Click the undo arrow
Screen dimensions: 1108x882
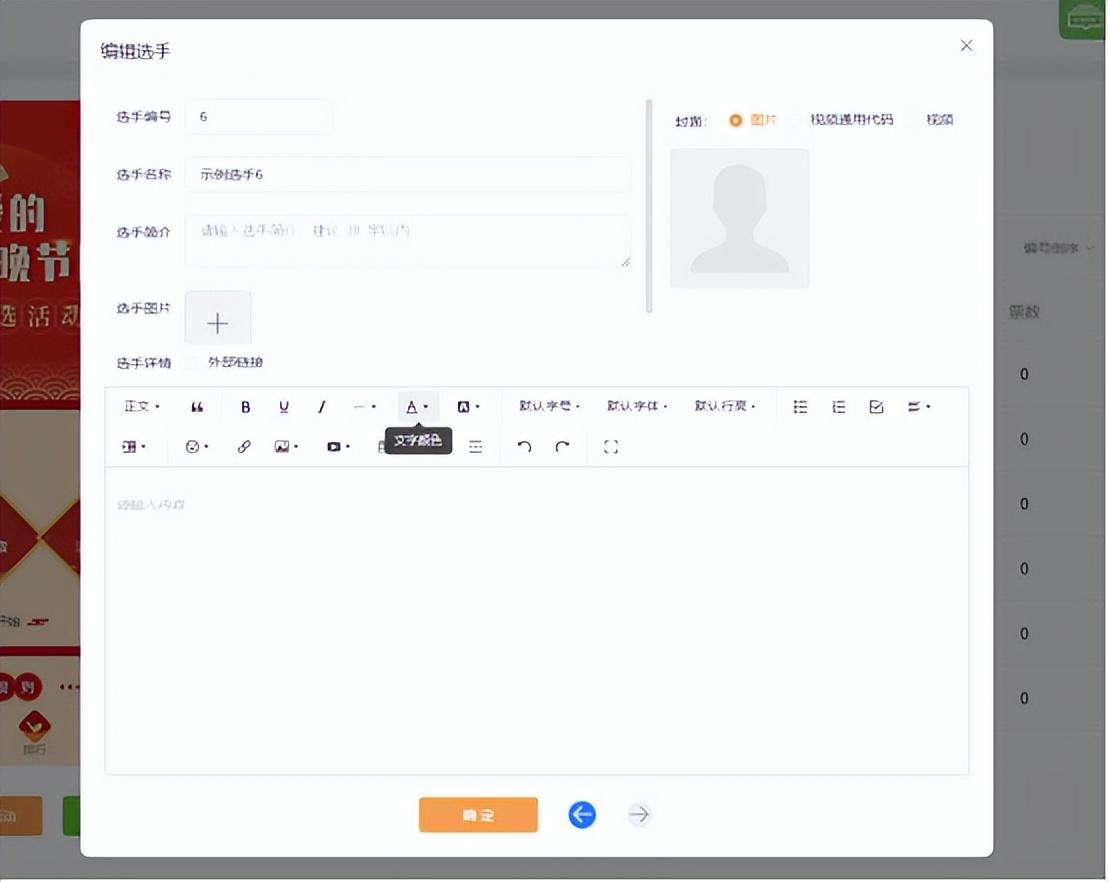pos(524,447)
